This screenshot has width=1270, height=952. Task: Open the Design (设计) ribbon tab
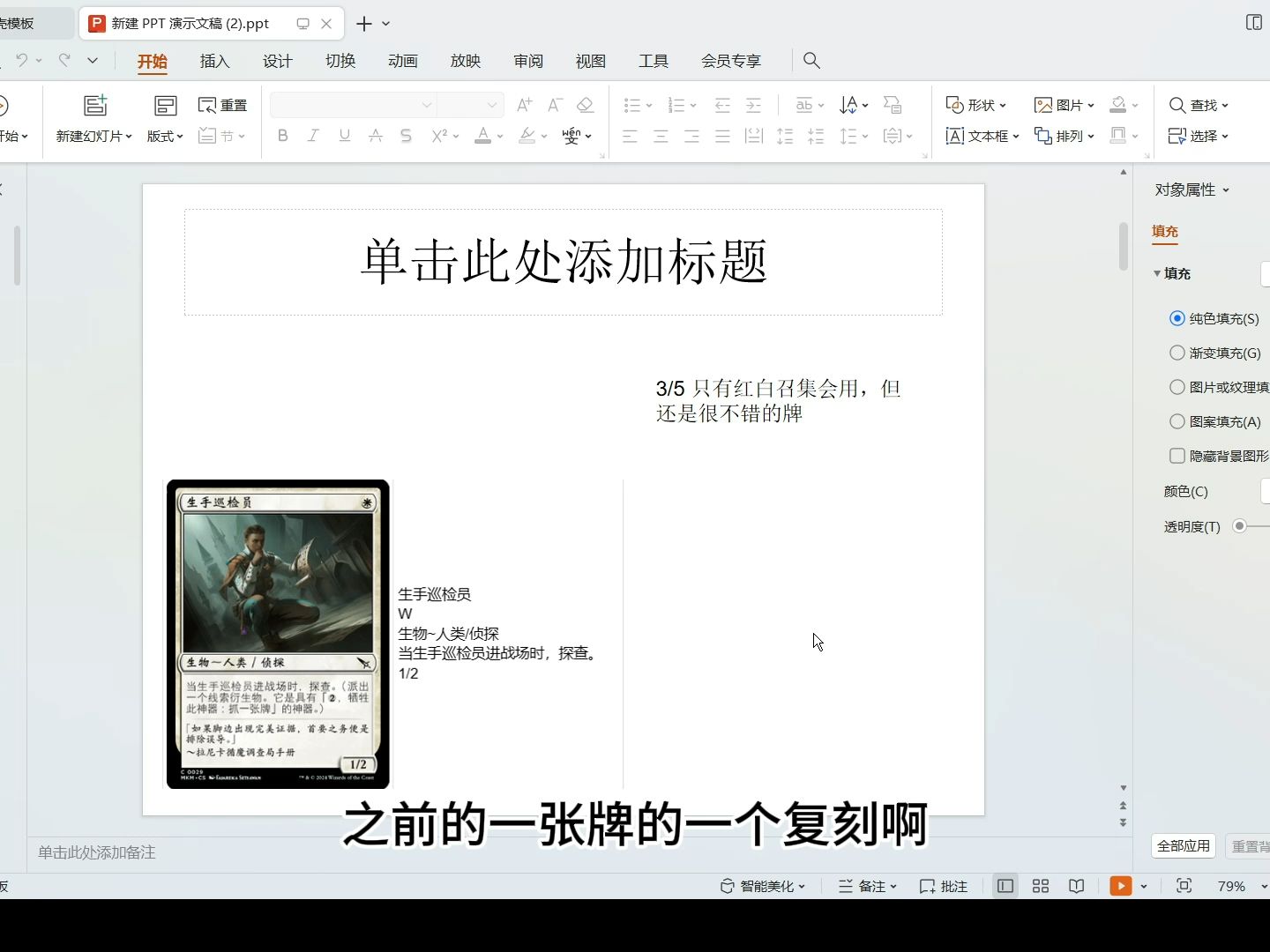tap(277, 61)
